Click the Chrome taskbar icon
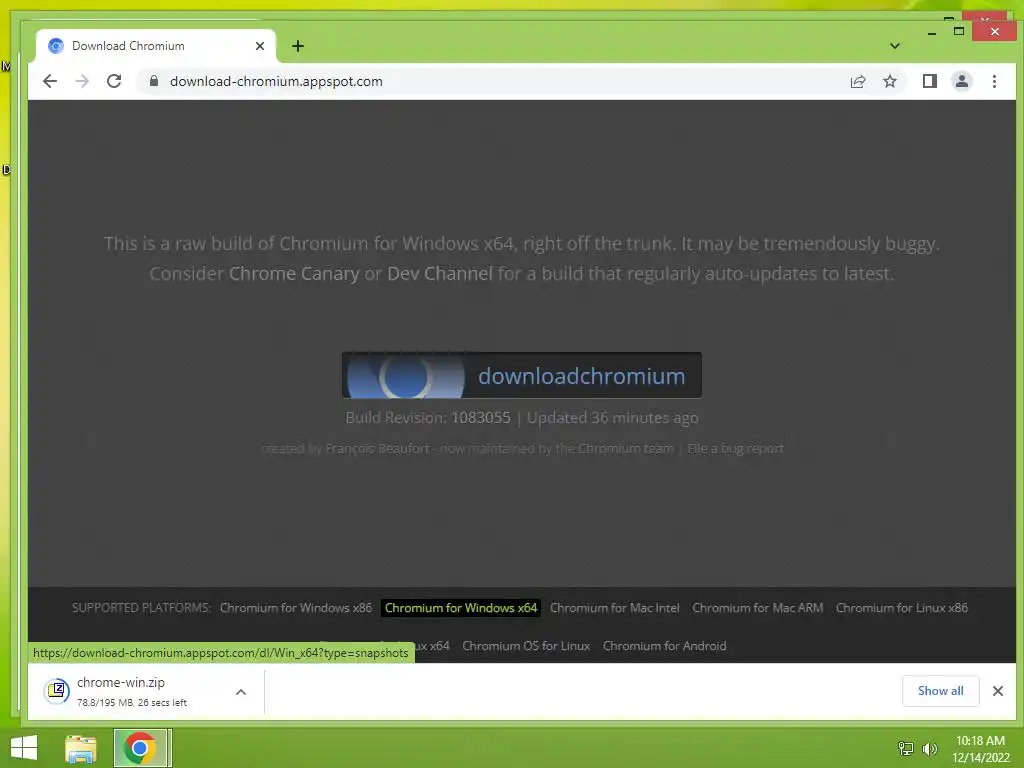Screen dimensions: 1024x768 (140, 748)
